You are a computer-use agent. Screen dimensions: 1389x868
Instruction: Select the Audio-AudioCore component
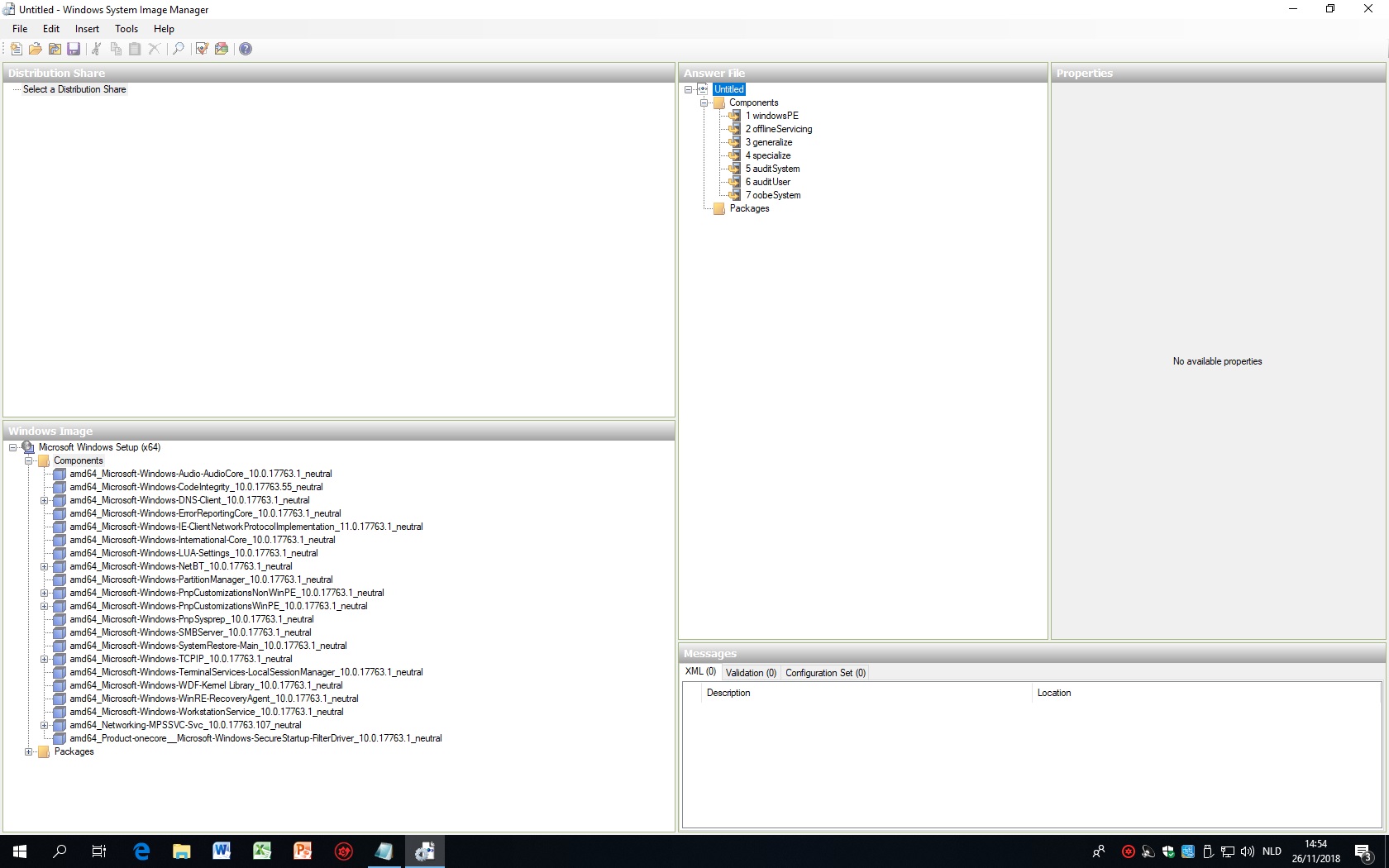201,474
